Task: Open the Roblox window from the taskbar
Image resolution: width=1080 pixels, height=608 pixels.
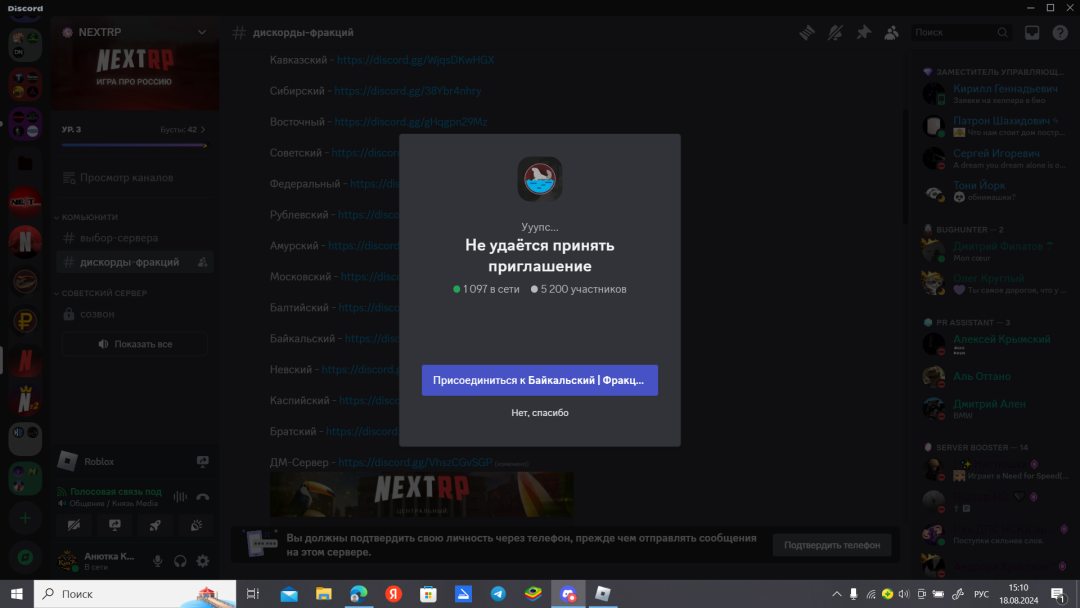Action: point(603,594)
